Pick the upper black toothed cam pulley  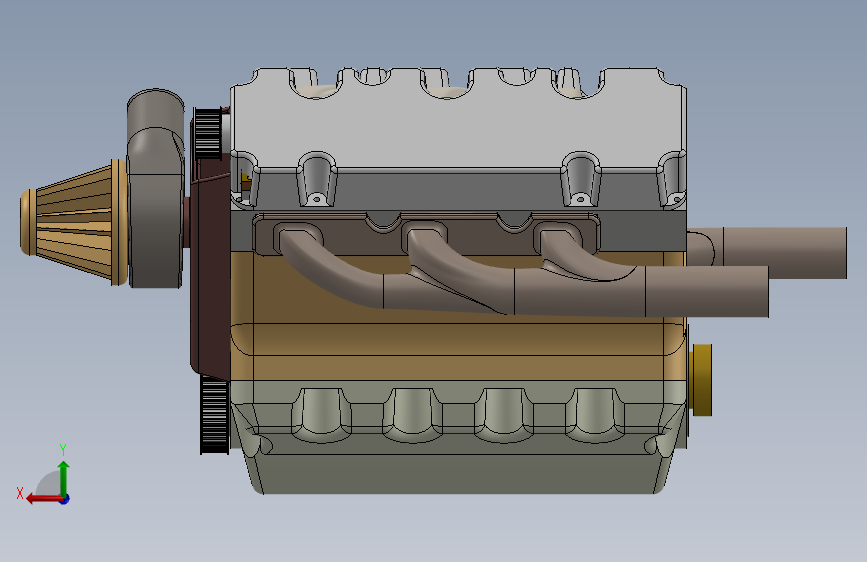pos(208,134)
